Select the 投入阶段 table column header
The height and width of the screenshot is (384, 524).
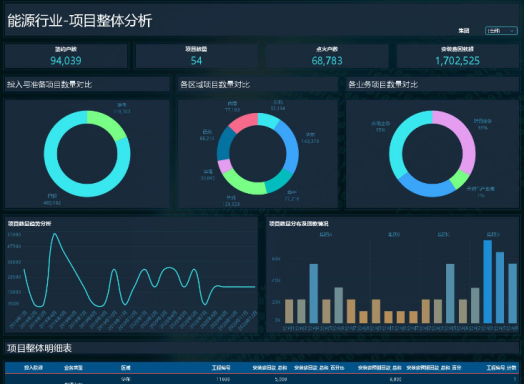click(33, 368)
